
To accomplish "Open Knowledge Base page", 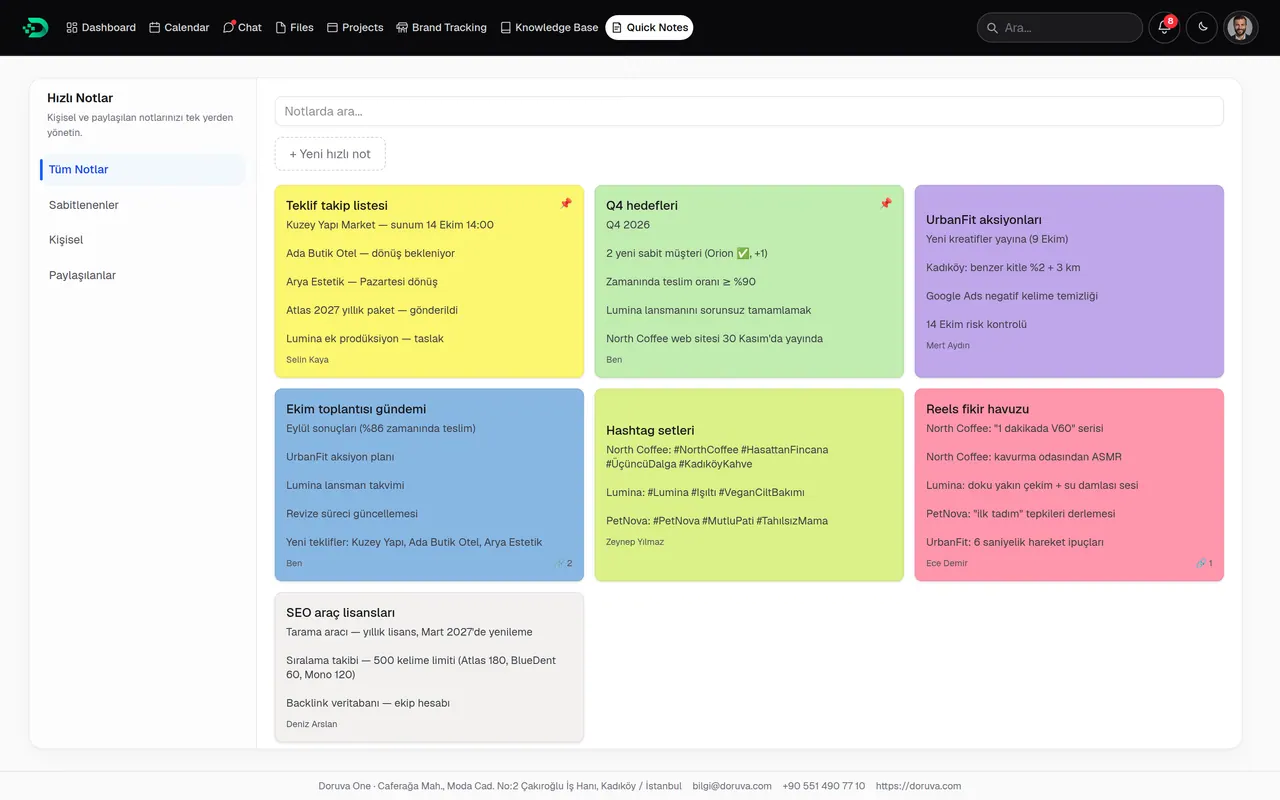I will (549, 28).
